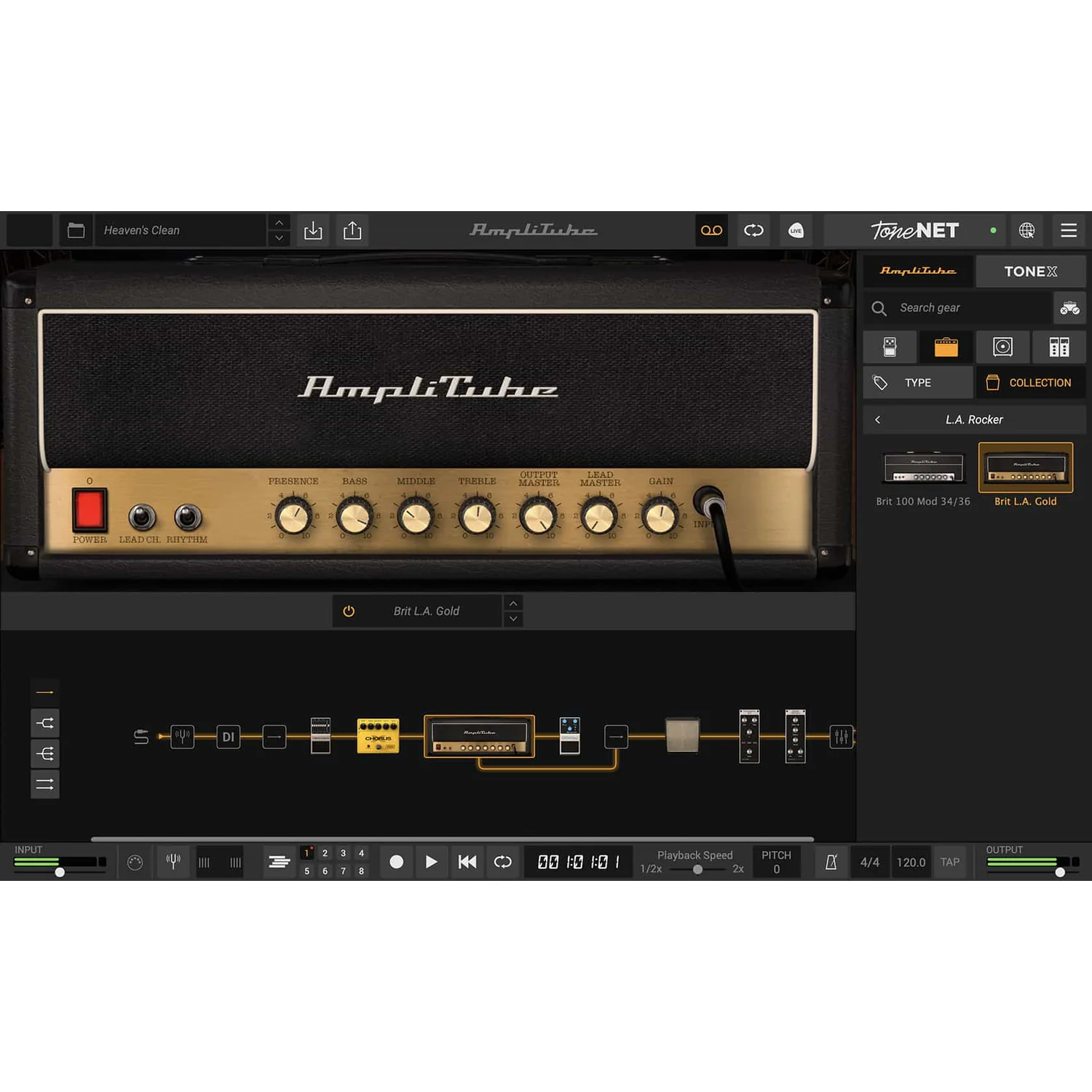Select the cabinet speaker category icon
The height and width of the screenshot is (1092, 1092).
(1002, 347)
